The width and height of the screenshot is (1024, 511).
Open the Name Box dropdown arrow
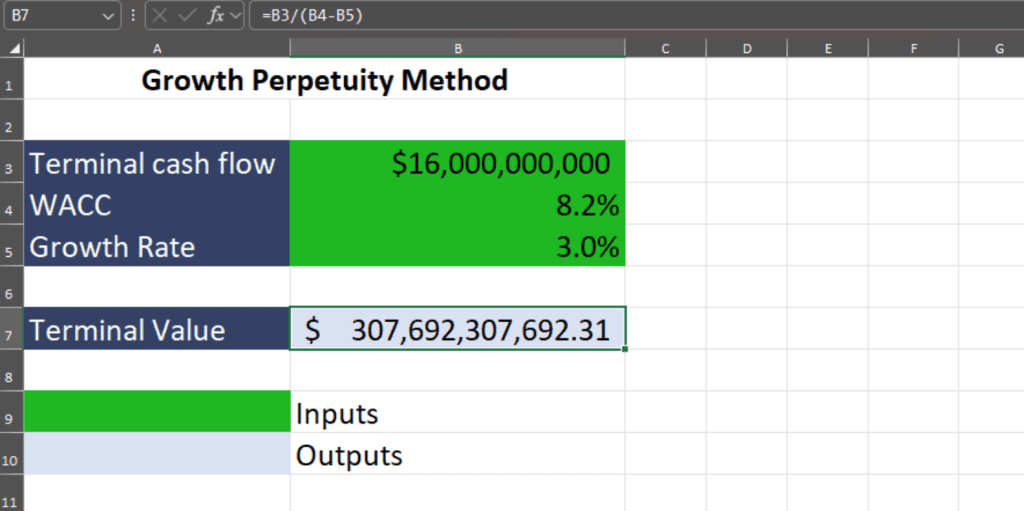pyautogui.click(x=108, y=16)
